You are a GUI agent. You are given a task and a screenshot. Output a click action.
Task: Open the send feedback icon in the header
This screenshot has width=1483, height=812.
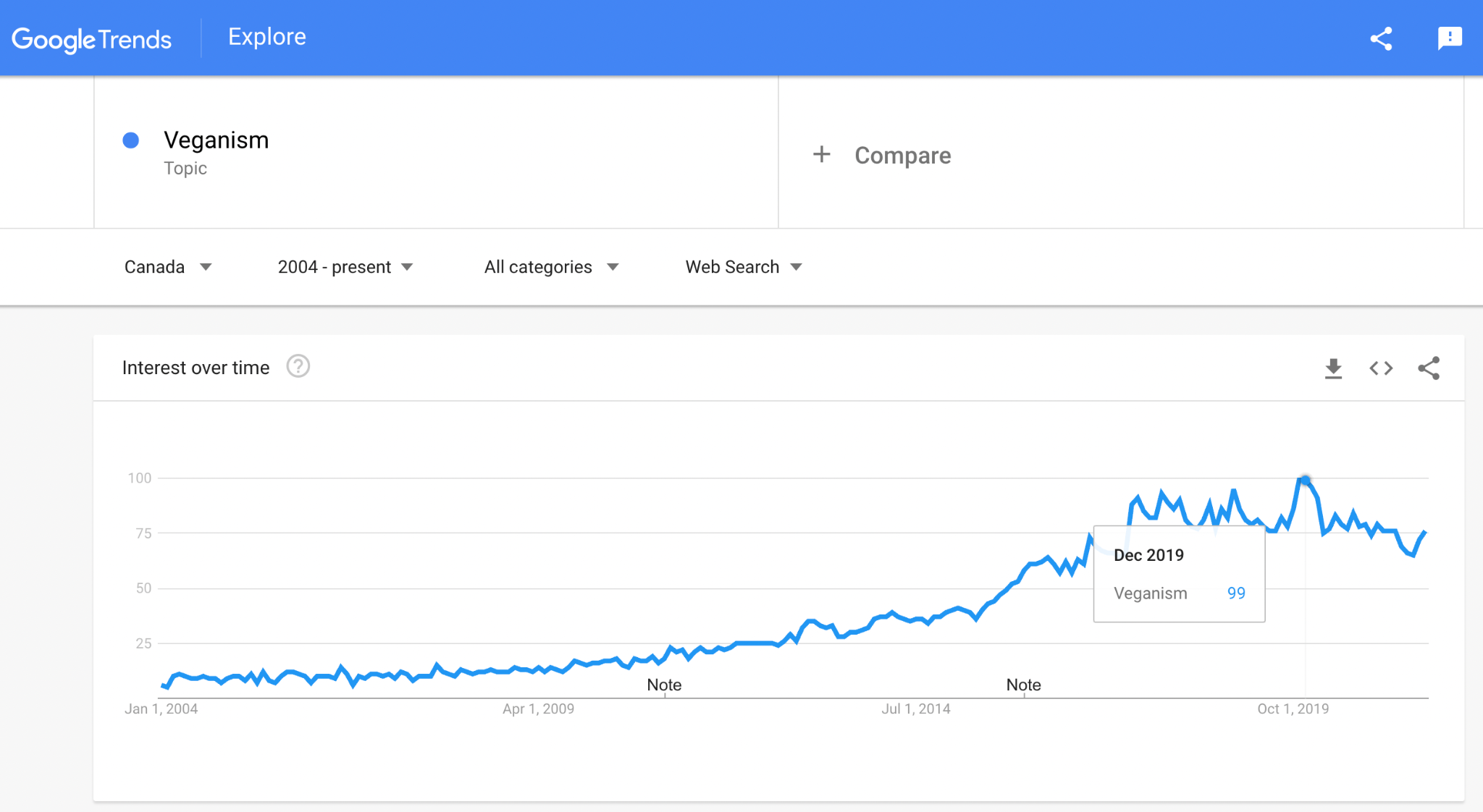coord(1450,38)
